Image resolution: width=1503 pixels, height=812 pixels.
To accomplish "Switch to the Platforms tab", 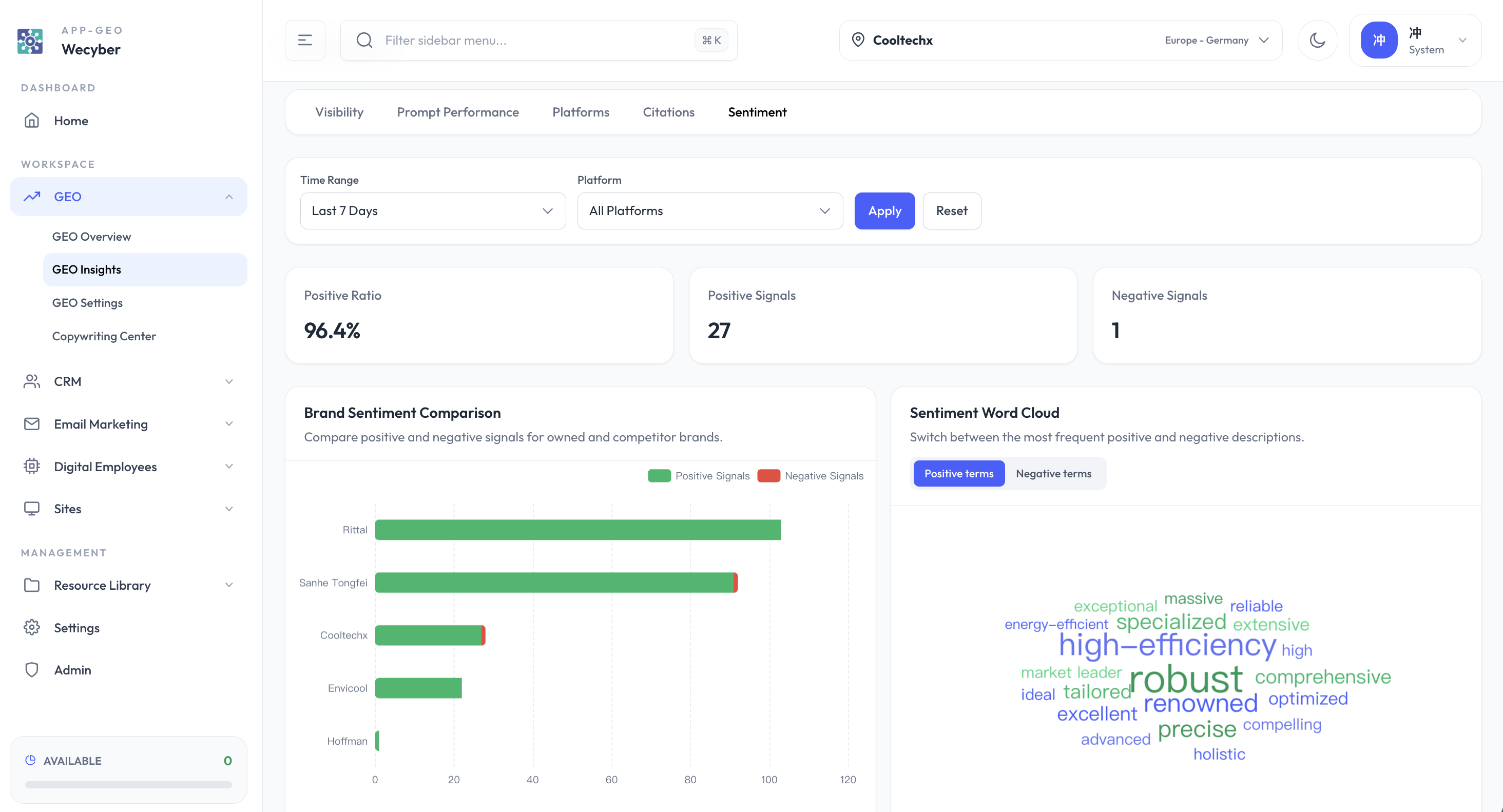I will coord(581,112).
